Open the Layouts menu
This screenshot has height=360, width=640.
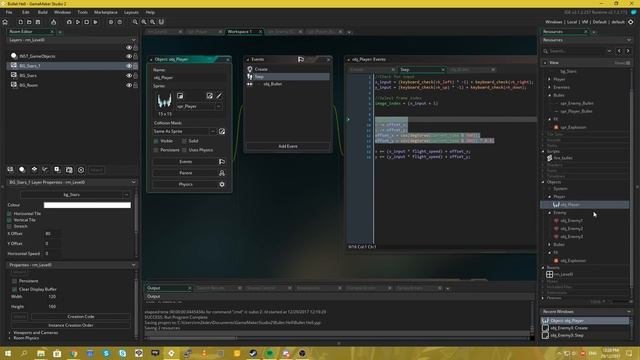click(x=131, y=12)
